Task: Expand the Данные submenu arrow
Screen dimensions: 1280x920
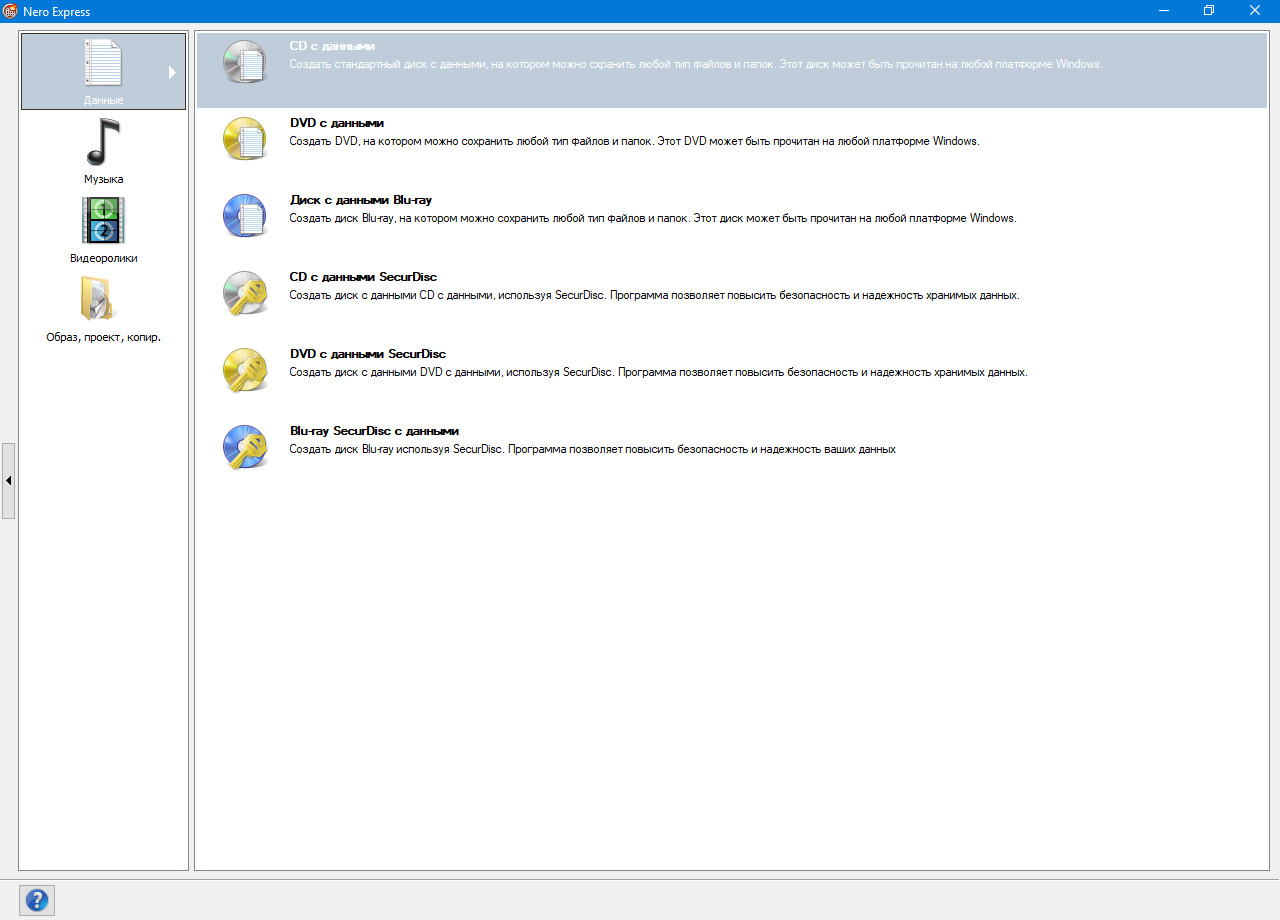Action: coord(172,72)
